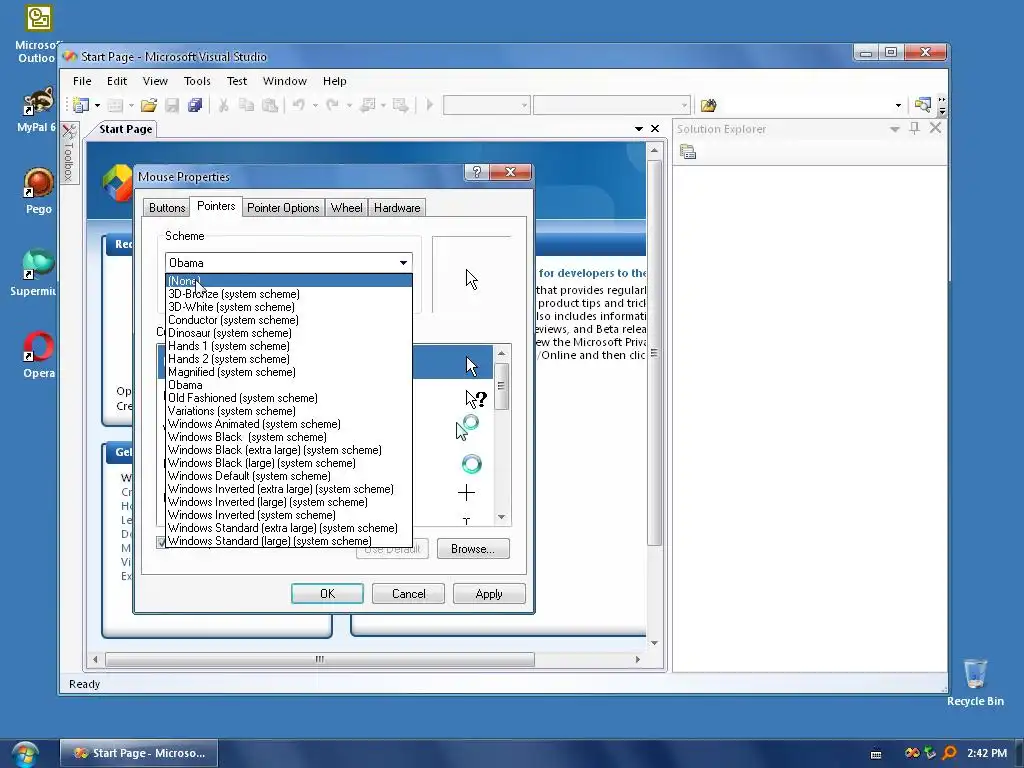Choose Windows Animated (system scheme)
The width and height of the screenshot is (1024, 768).
289,424
